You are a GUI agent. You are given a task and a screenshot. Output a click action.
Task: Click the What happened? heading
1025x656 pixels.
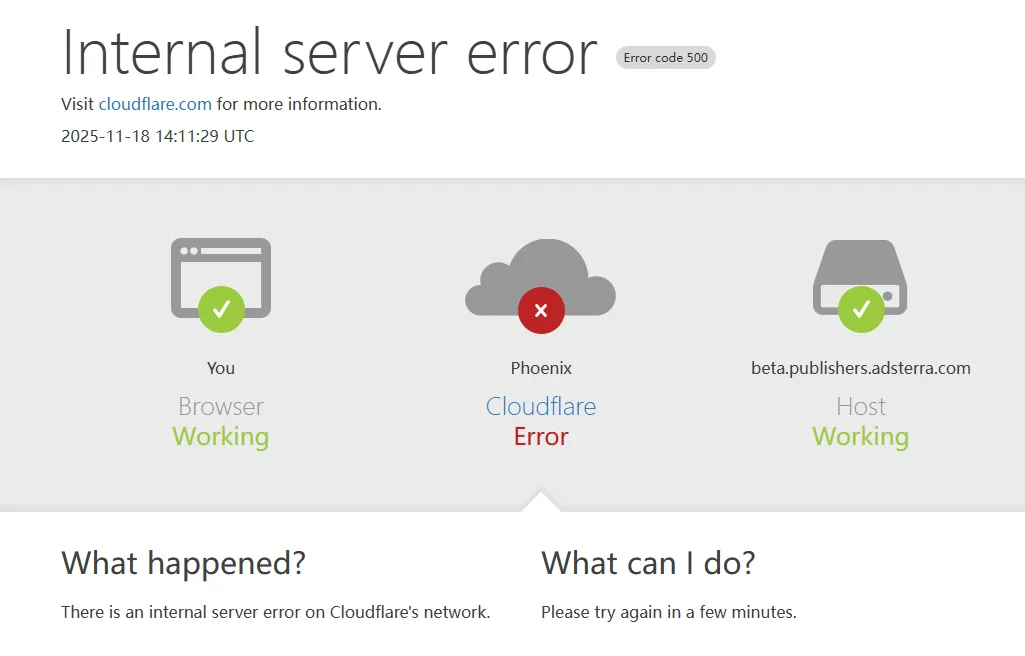pyautogui.click(x=183, y=563)
